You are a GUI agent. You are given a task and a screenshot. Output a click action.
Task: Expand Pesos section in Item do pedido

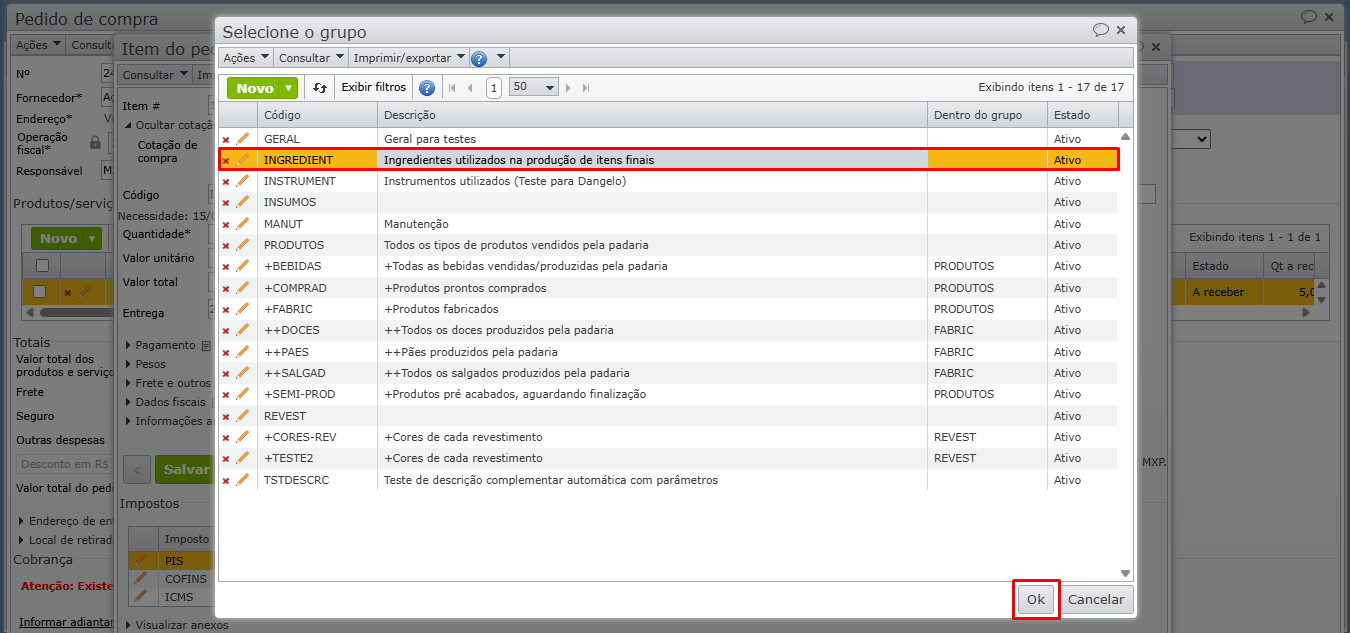[x=128, y=364]
